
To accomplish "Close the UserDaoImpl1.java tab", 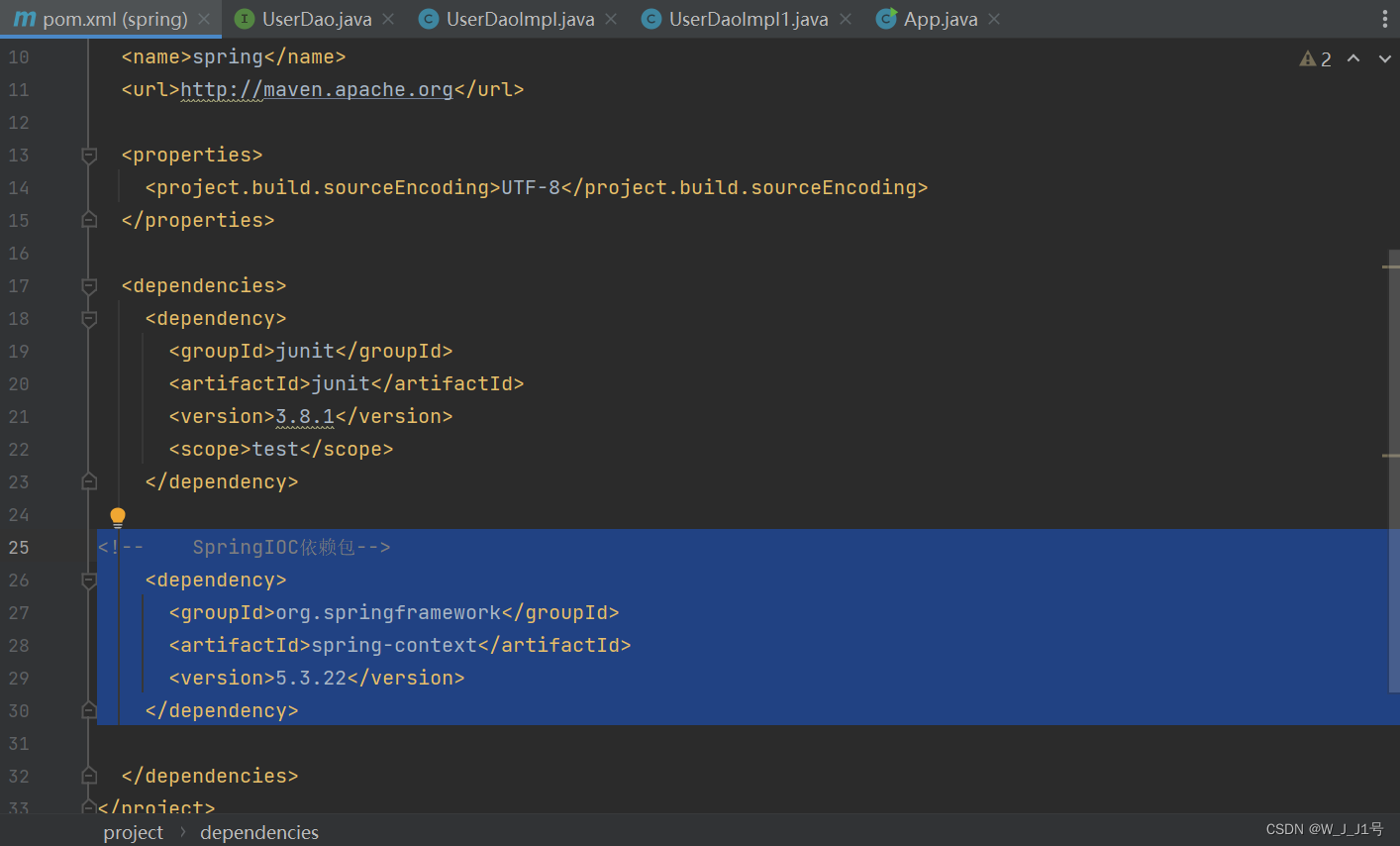I will click(x=846, y=19).
